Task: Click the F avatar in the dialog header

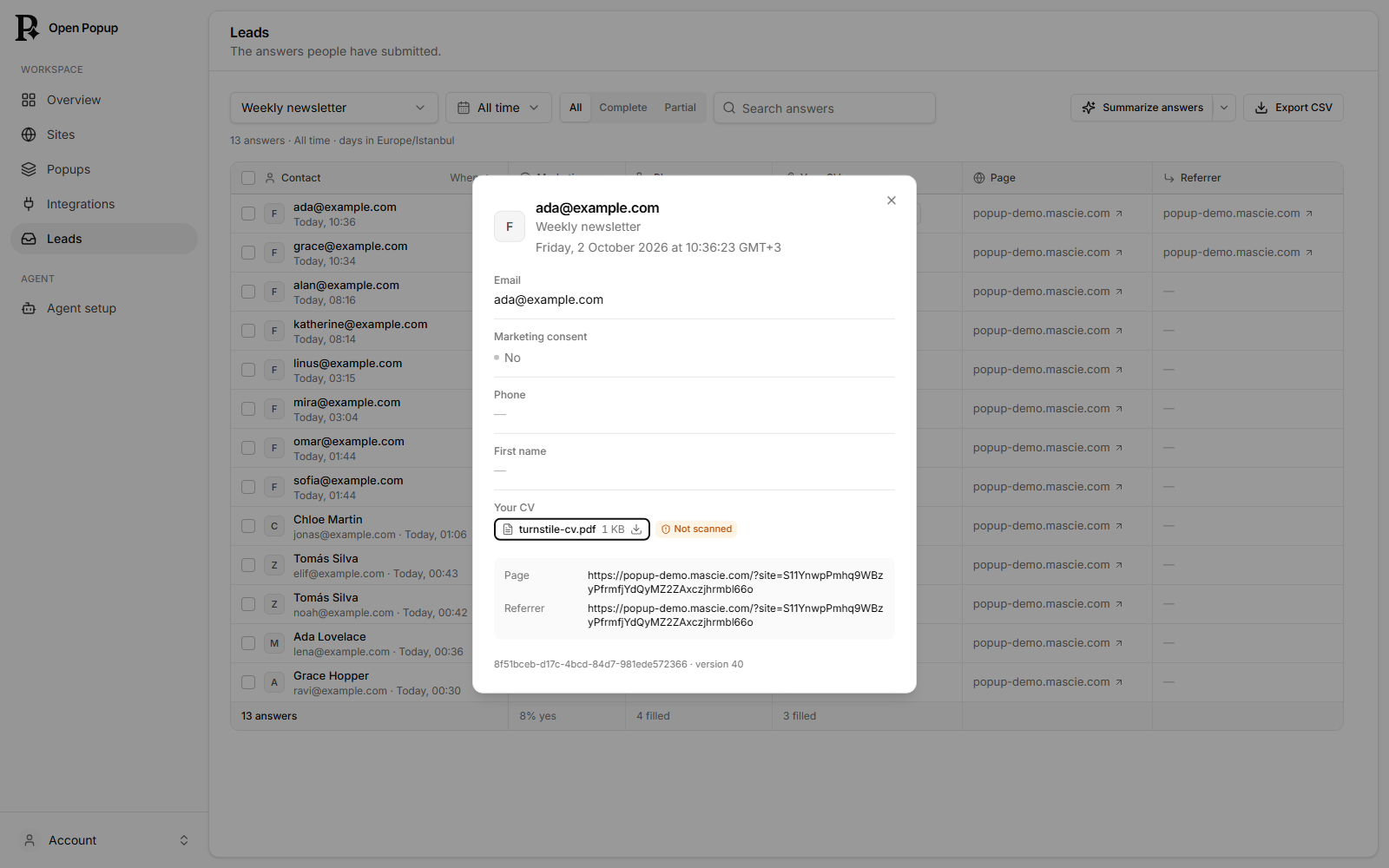Action: click(510, 227)
